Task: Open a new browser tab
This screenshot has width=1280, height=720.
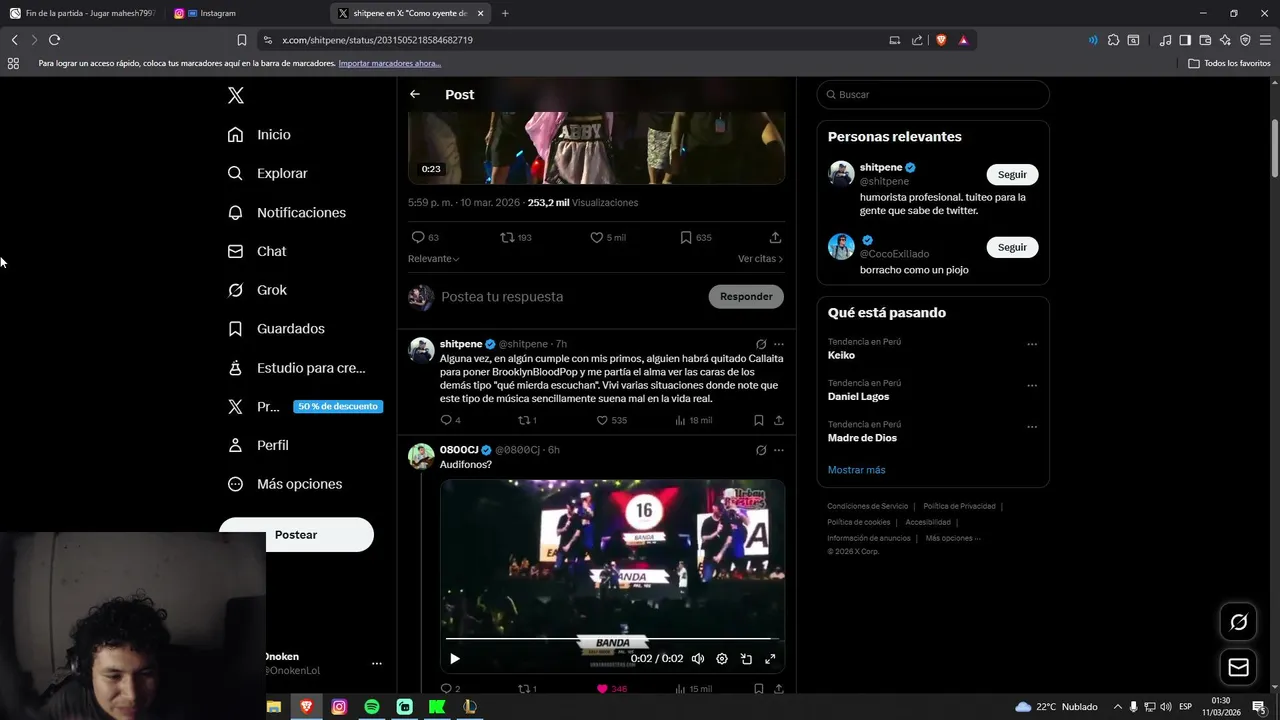Action: [505, 13]
